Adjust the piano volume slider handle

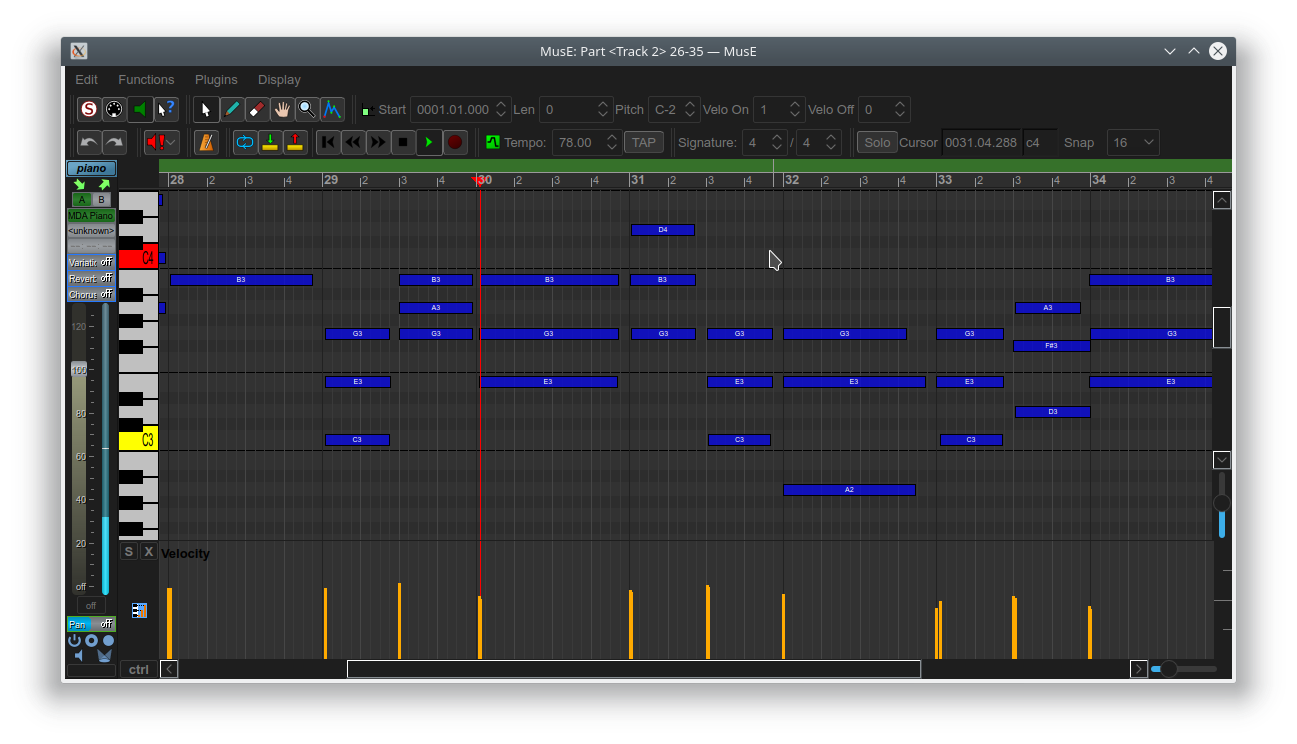click(79, 369)
